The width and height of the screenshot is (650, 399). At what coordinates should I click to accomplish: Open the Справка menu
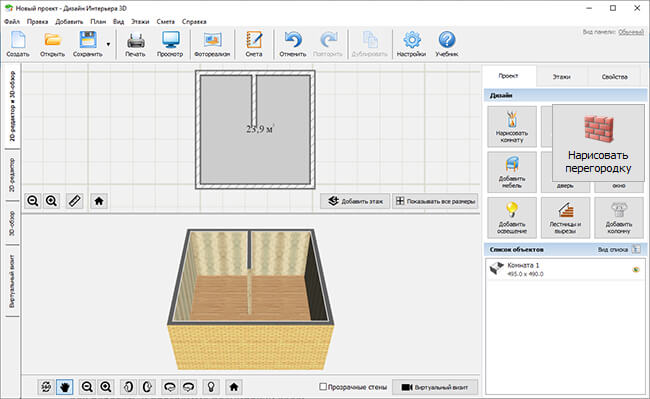tap(194, 22)
